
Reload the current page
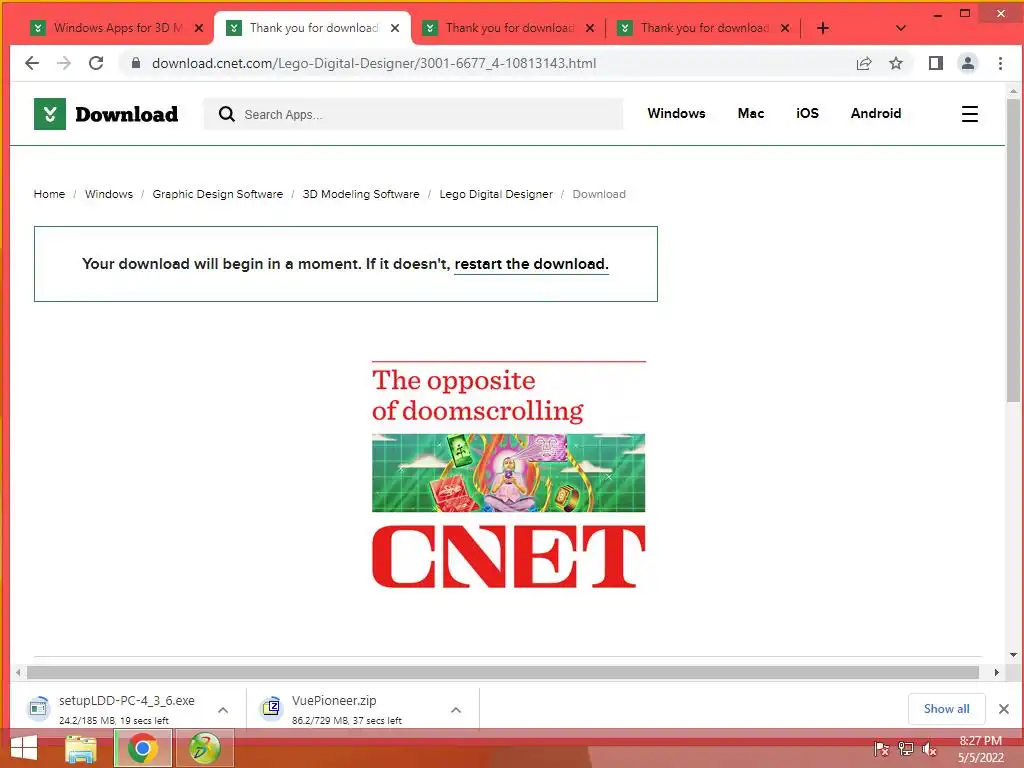pos(96,63)
